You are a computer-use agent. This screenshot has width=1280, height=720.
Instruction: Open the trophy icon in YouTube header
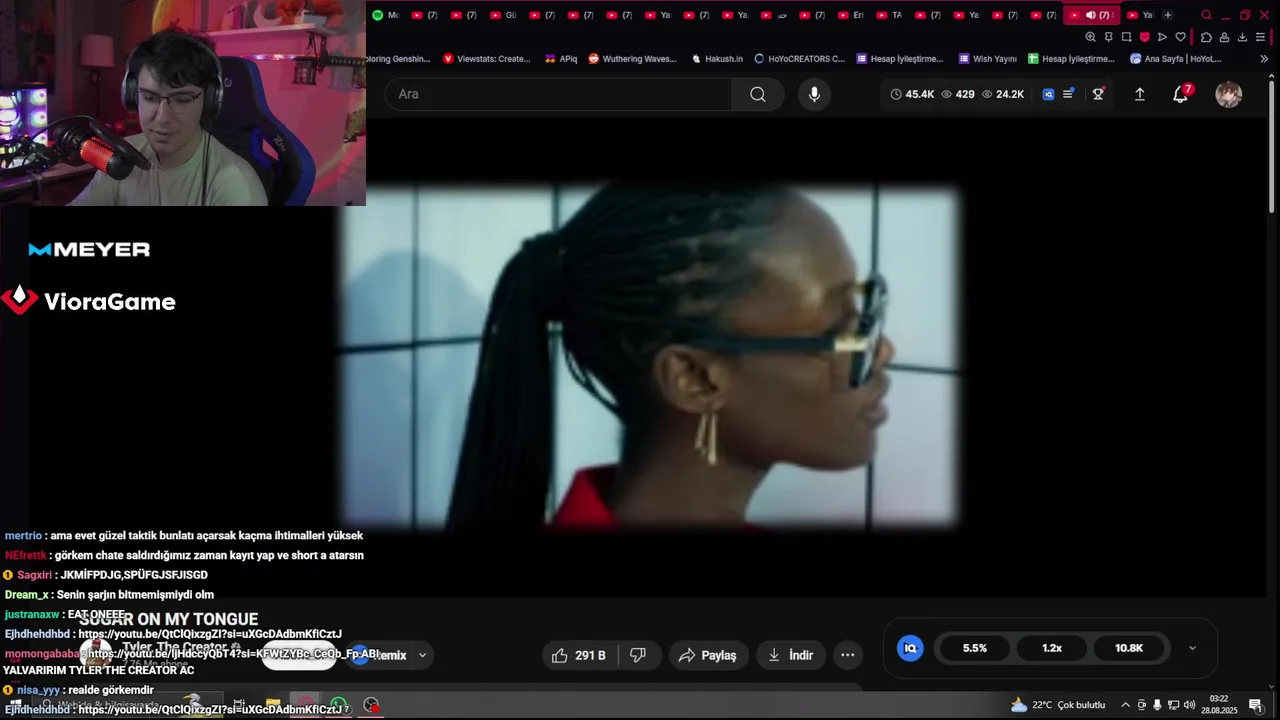[x=1098, y=94]
